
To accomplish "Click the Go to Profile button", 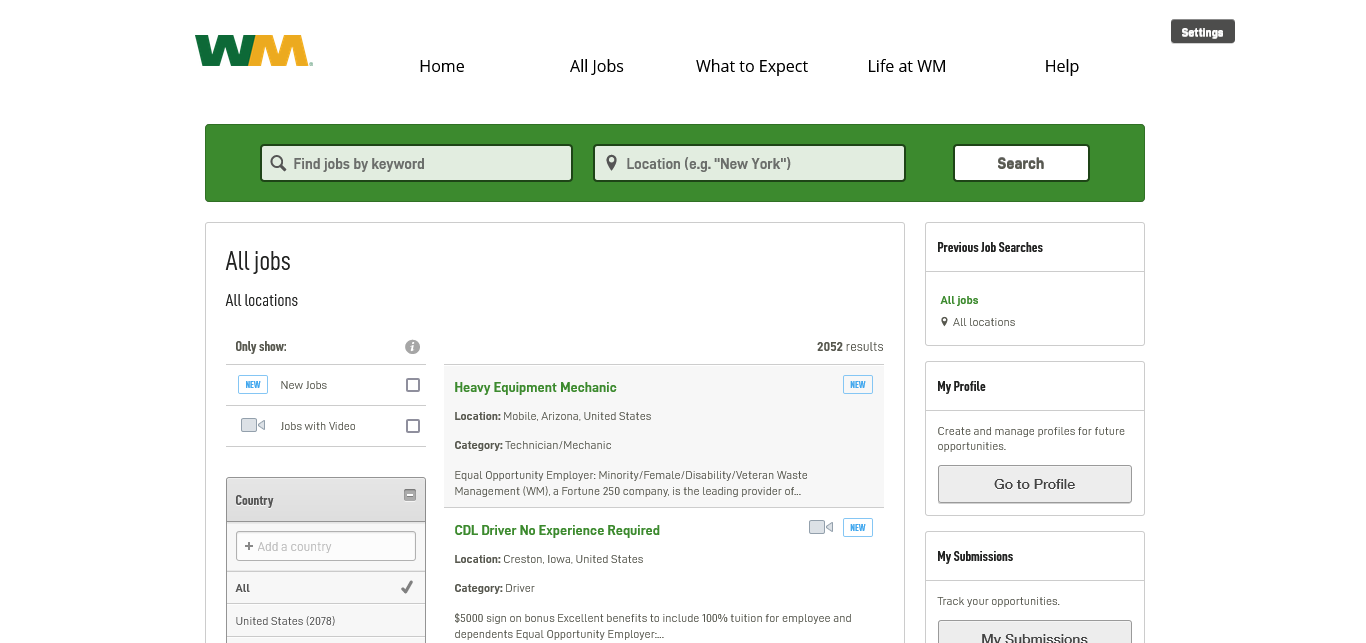I will 1034,484.
